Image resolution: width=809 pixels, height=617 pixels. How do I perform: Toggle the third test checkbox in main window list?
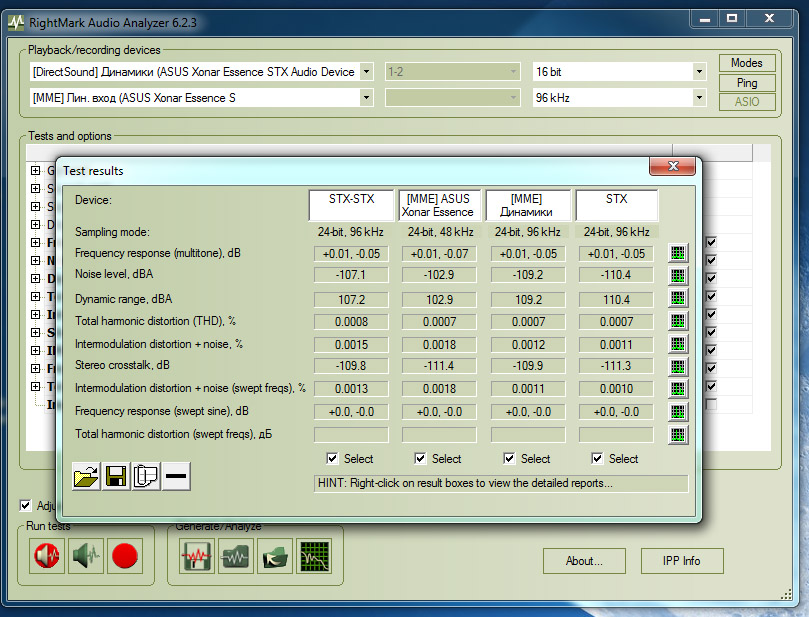click(x=711, y=278)
